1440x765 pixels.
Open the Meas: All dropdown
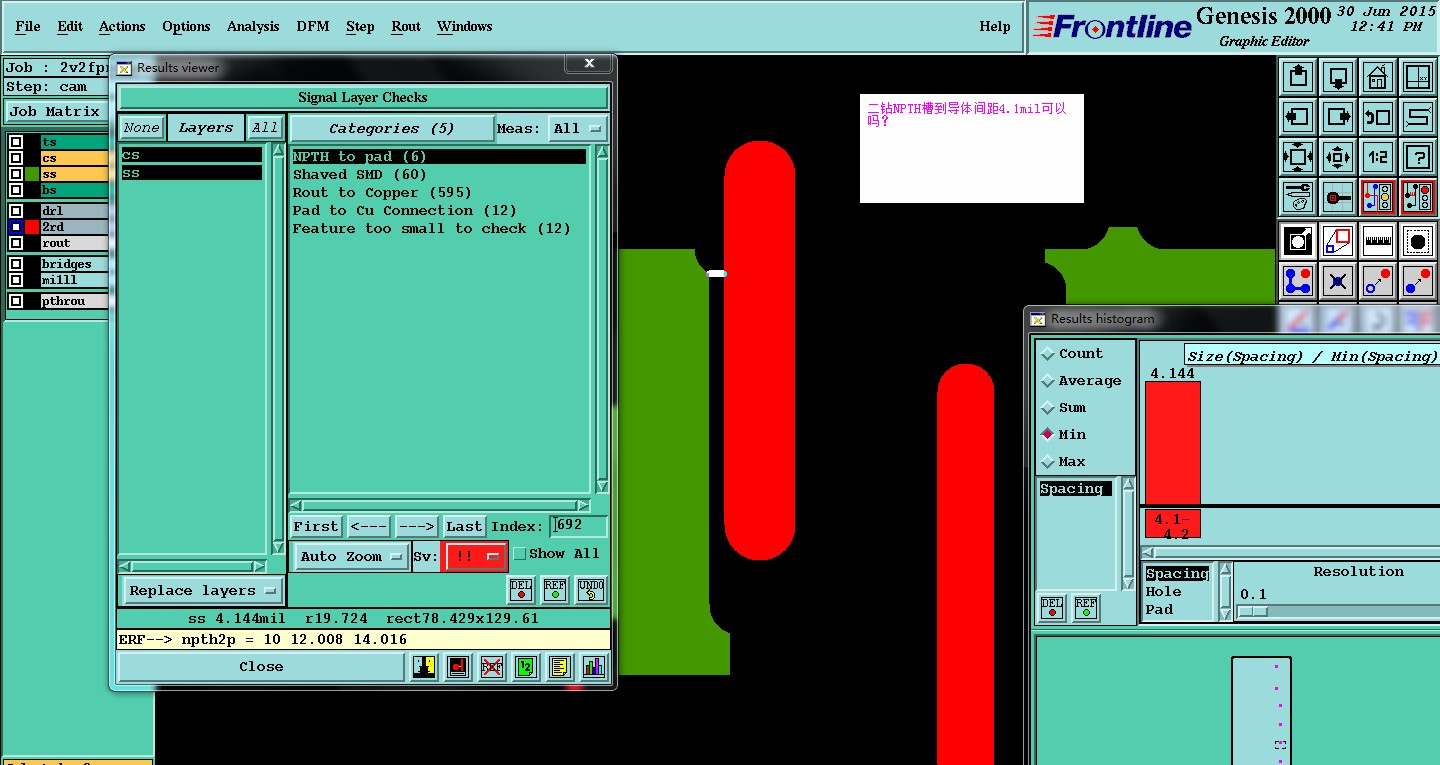[x=578, y=129]
